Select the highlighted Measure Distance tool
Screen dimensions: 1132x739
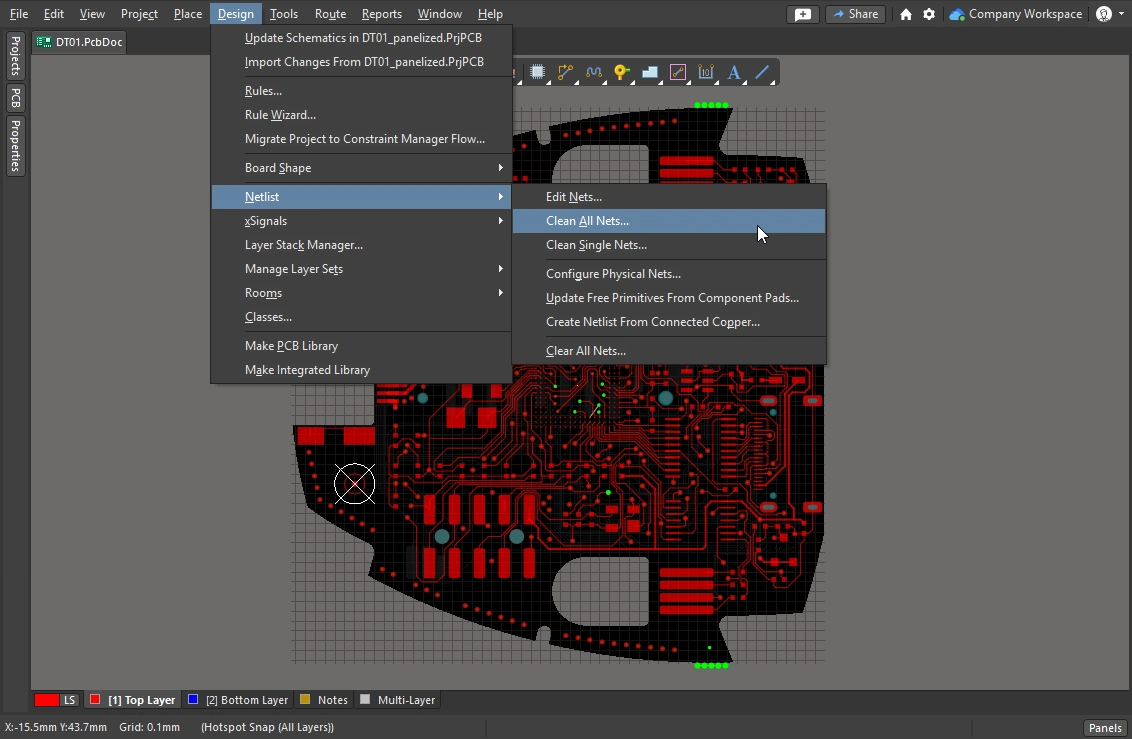click(678, 71)
